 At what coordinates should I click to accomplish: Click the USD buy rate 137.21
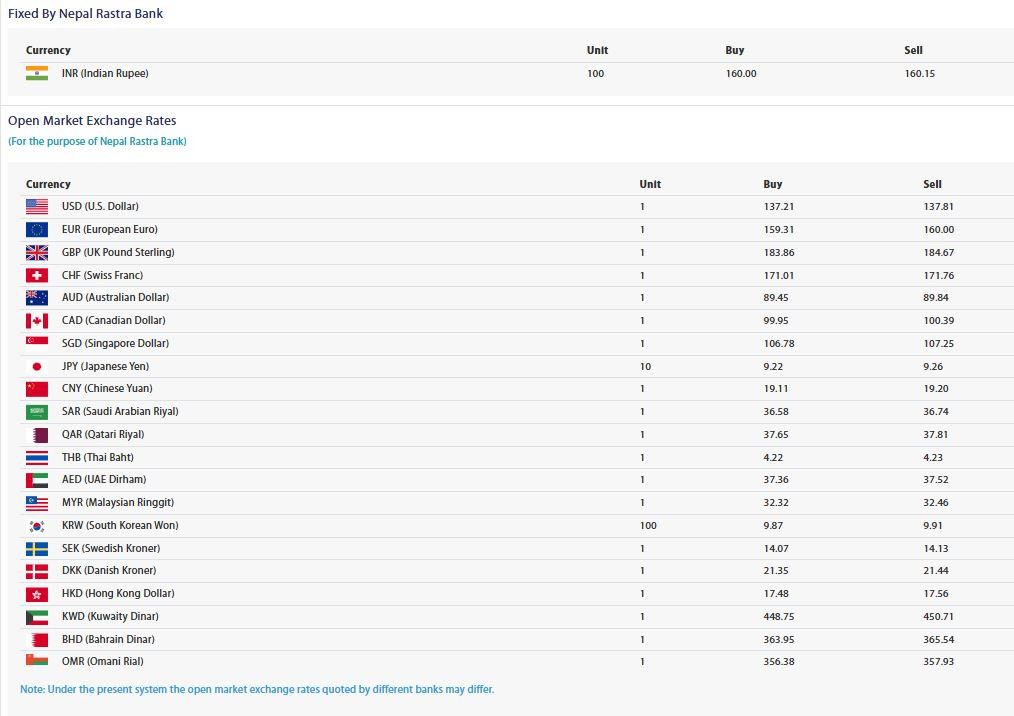[779, 207]
